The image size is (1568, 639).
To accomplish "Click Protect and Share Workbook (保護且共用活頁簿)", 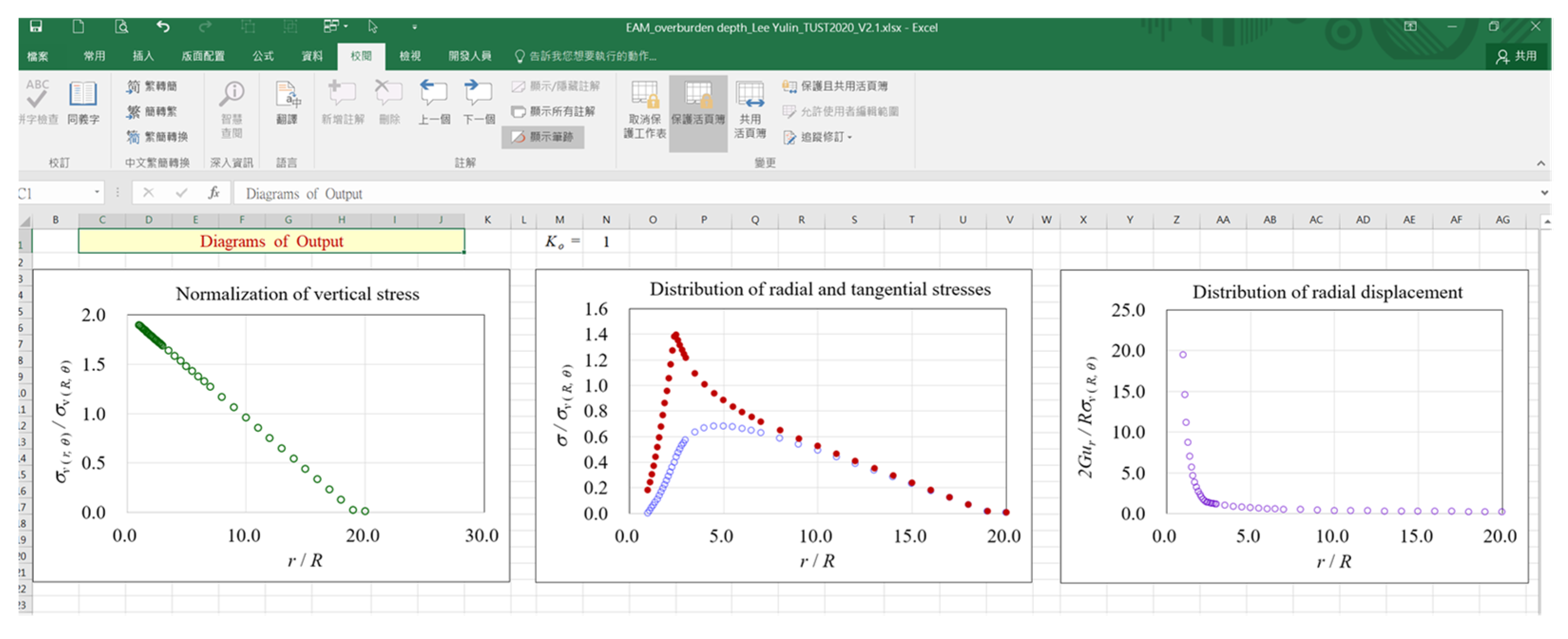I will click(835, 86).
